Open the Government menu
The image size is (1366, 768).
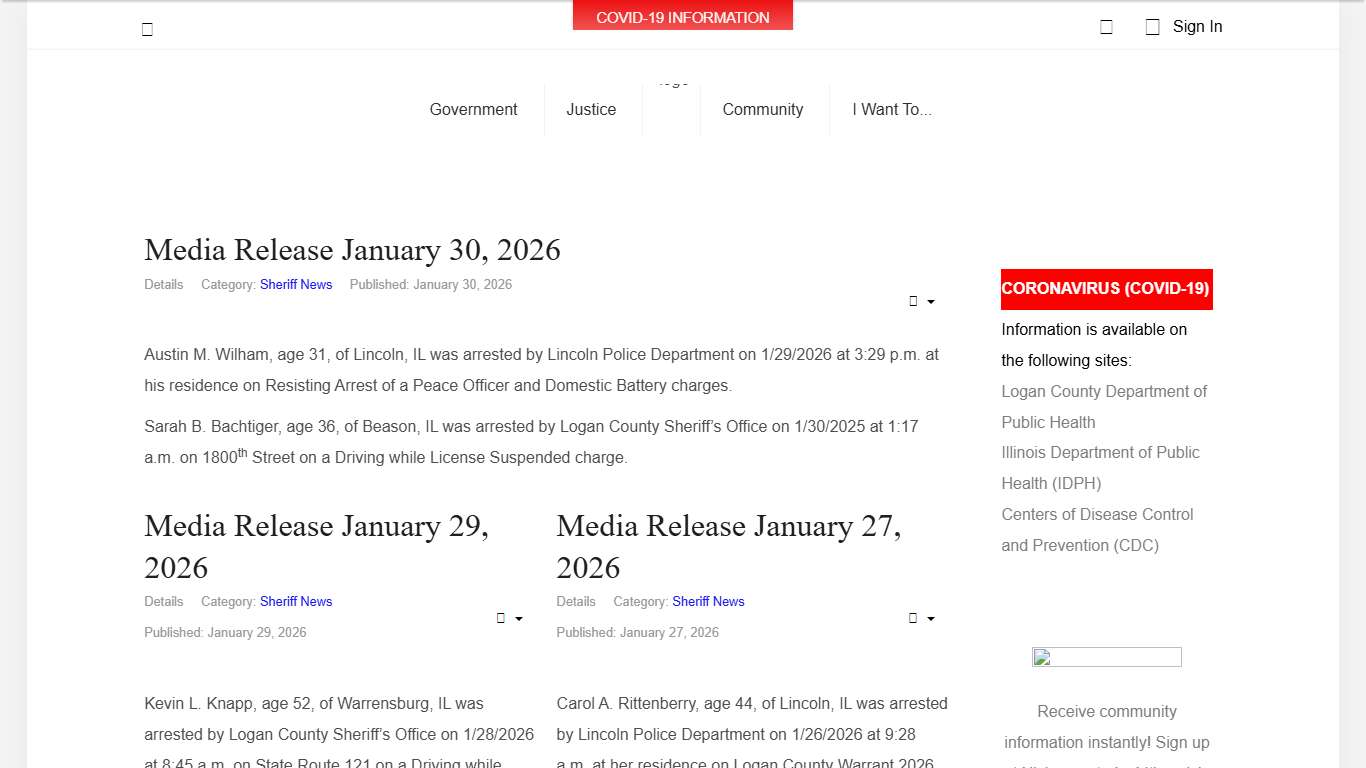(473, 109)
